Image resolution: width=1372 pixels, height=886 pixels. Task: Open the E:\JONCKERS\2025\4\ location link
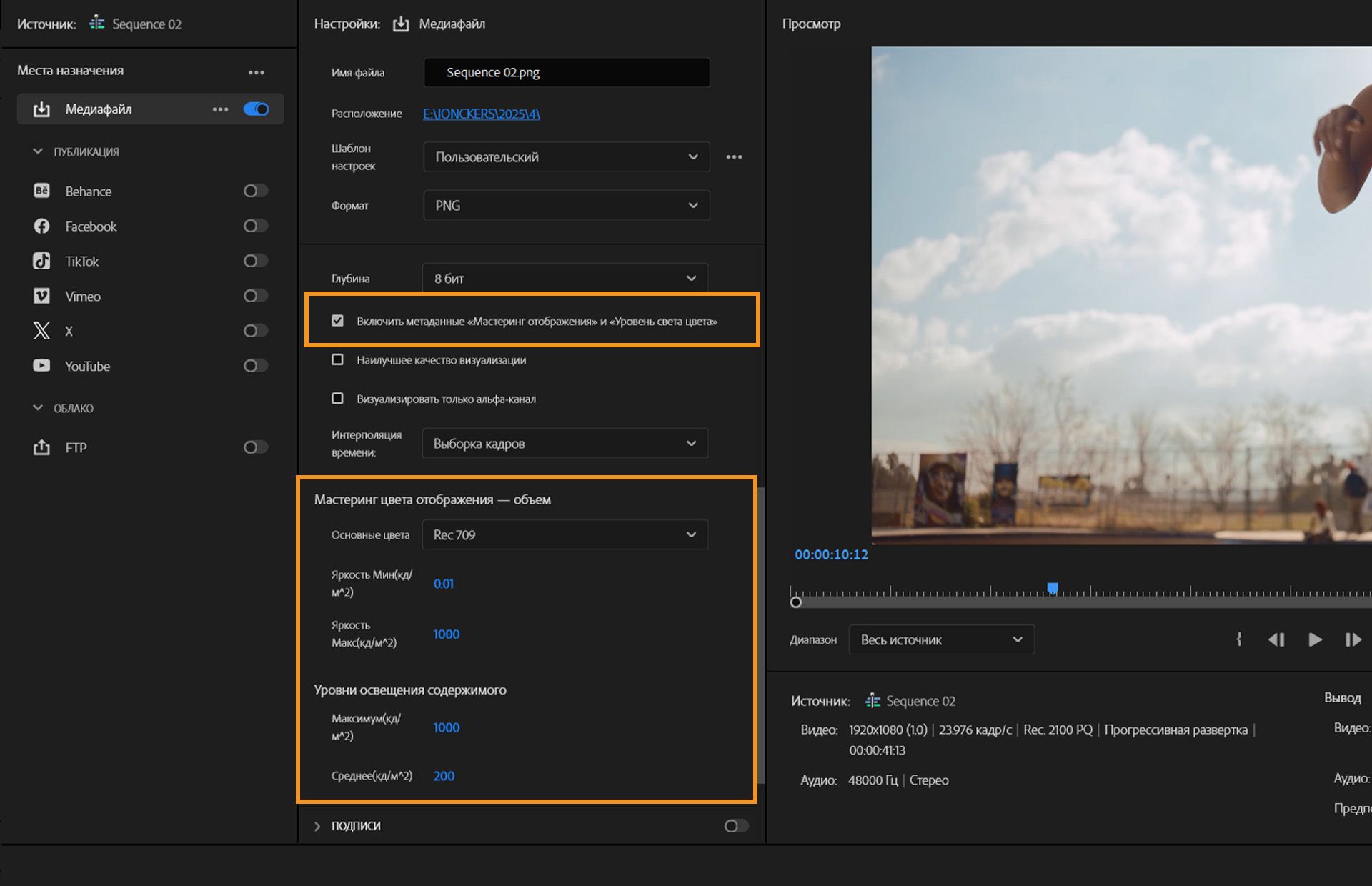tap(482, 114)
